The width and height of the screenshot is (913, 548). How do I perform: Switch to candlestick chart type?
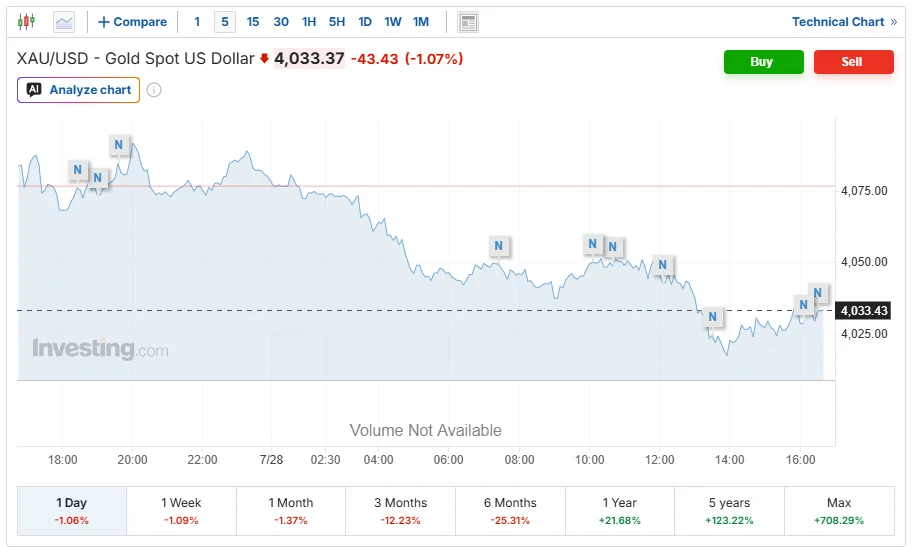pyautogui.click(x=26, y=22)
